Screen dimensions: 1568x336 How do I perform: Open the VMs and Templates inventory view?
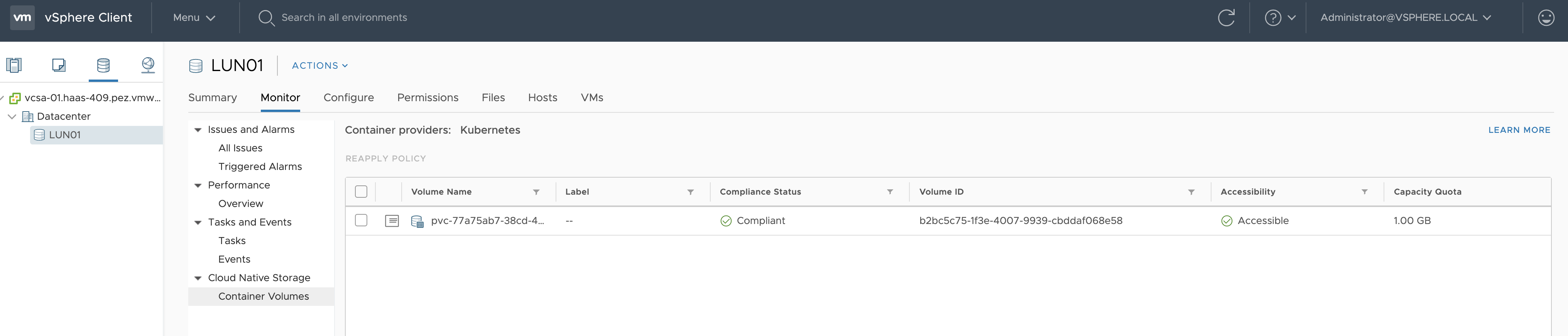[x=59, y=64]
